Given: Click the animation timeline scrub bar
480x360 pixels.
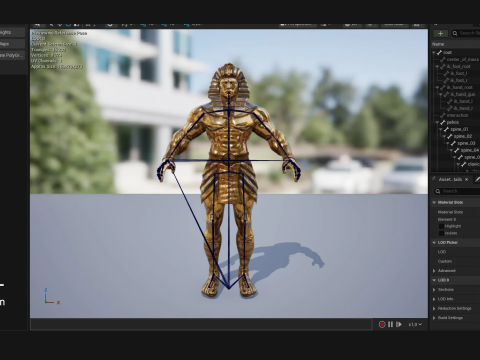Looking at the screenshot, I should click(201, 324).
